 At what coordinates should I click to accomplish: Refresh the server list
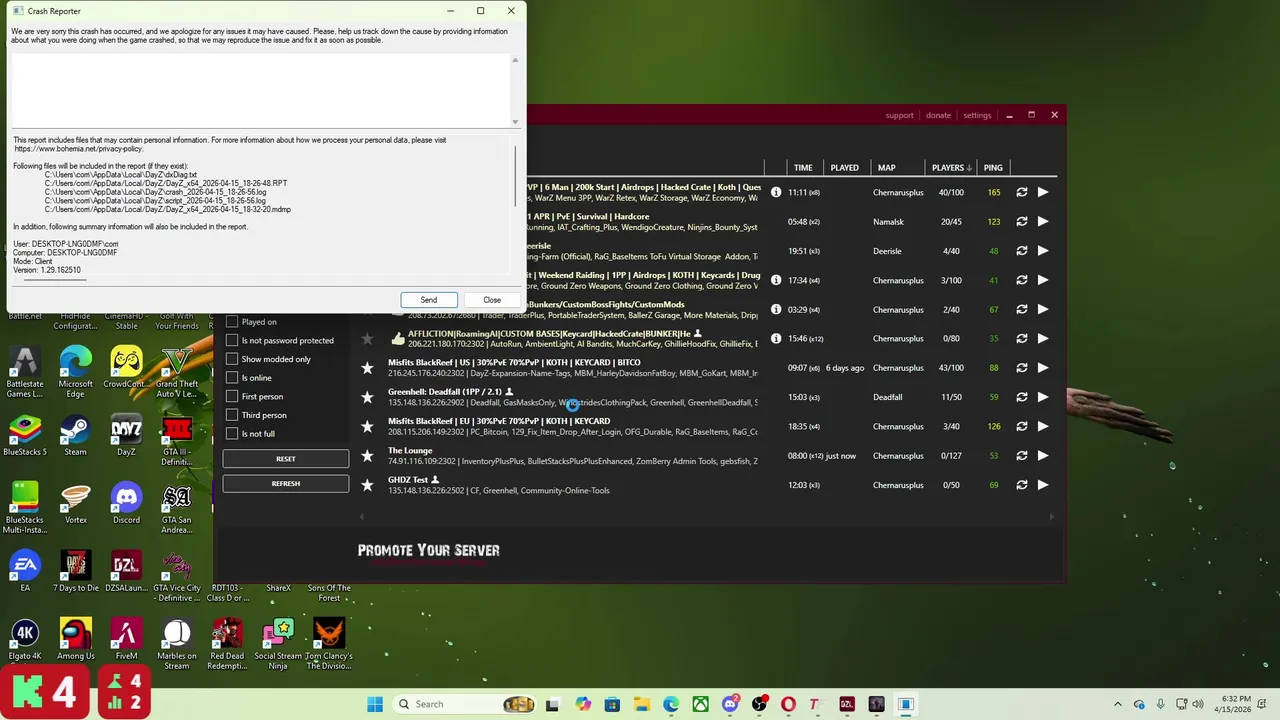coord(286,484)
